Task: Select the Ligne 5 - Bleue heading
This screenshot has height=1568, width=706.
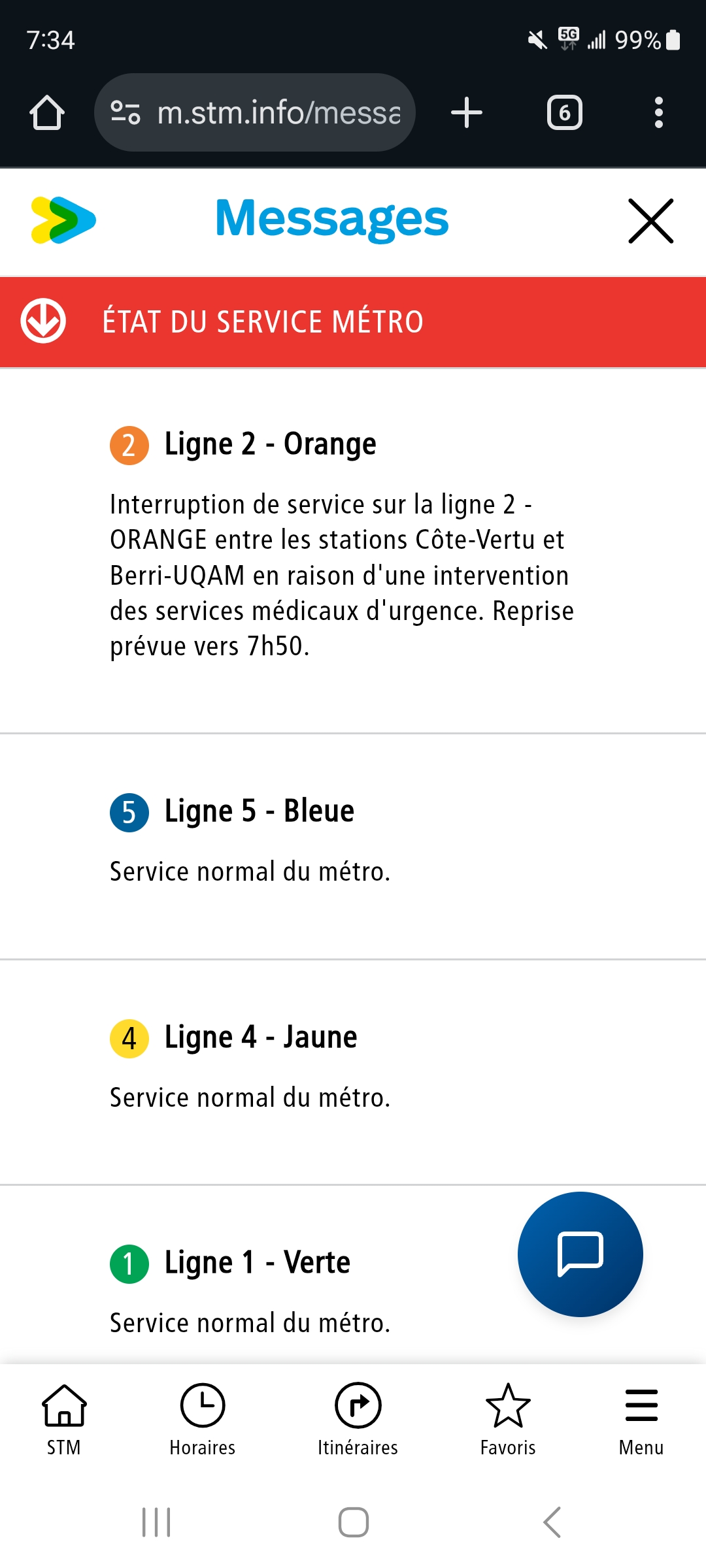Action: coord(259,811)
